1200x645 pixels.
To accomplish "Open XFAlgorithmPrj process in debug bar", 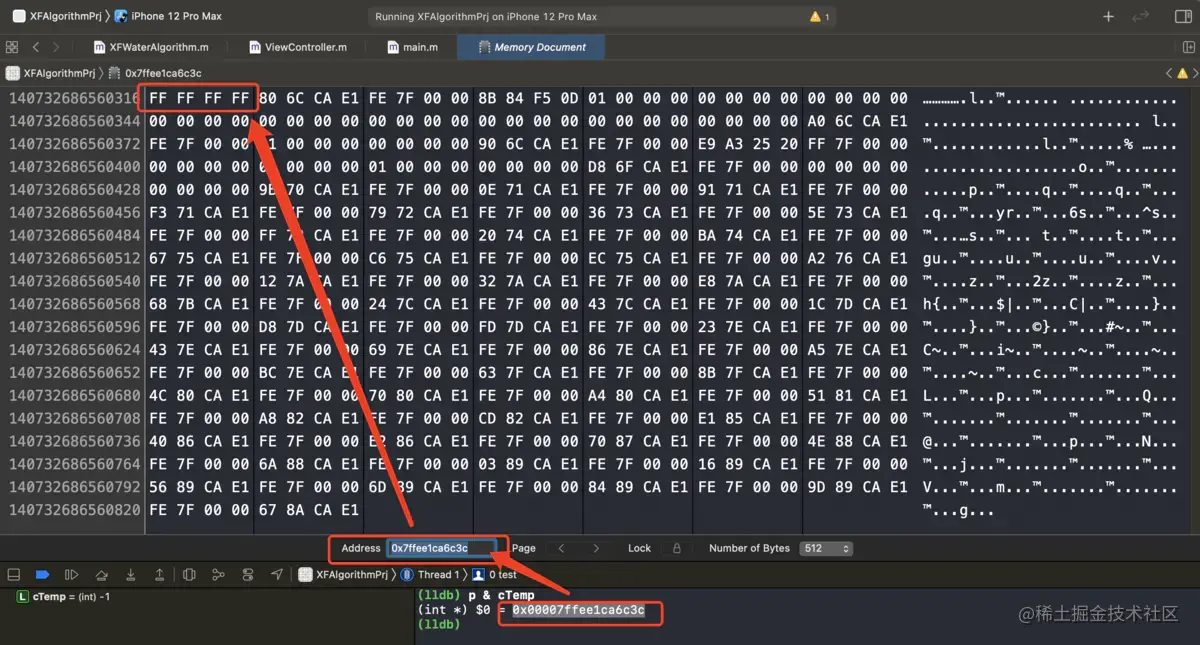I will 343,575.
